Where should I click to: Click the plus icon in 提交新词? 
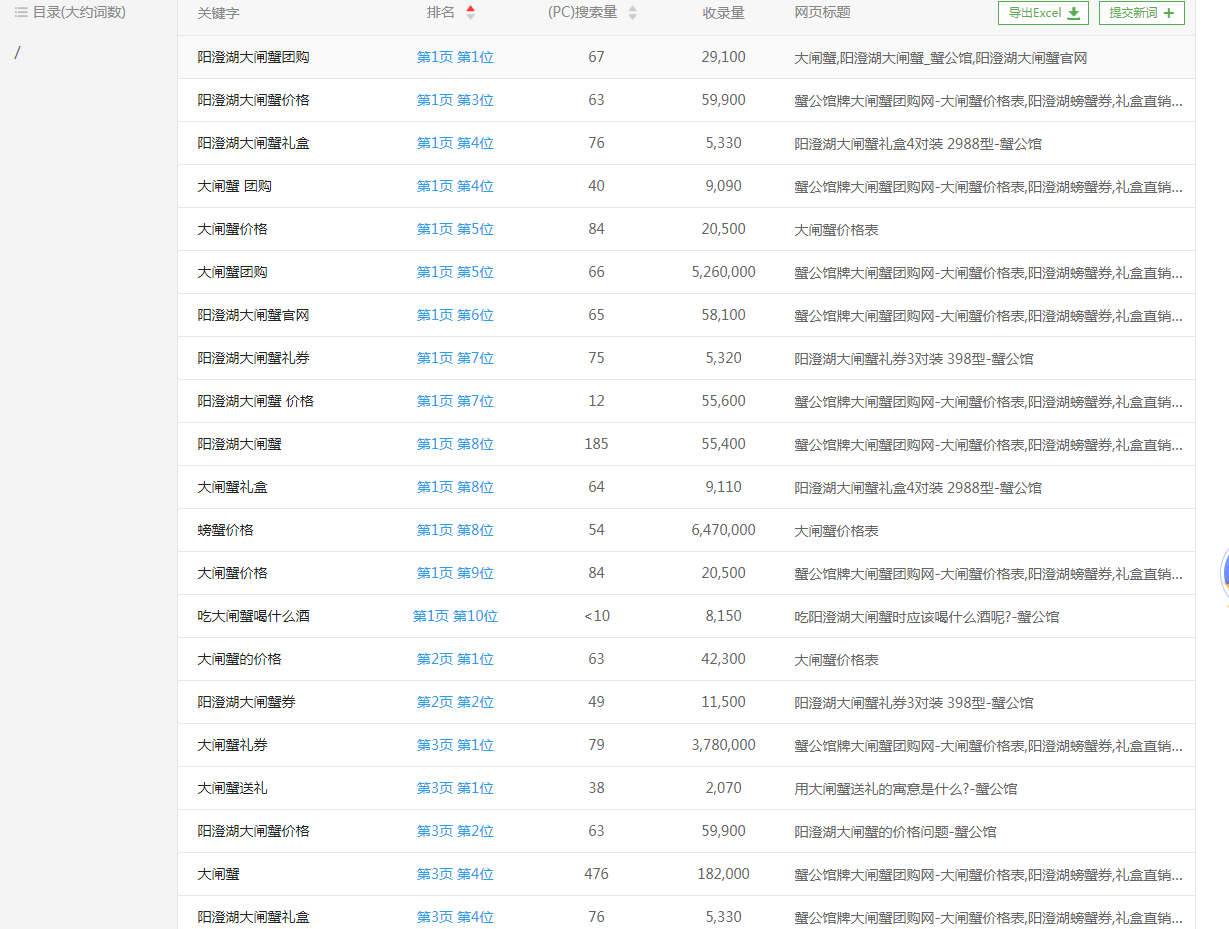[1168, 13]
